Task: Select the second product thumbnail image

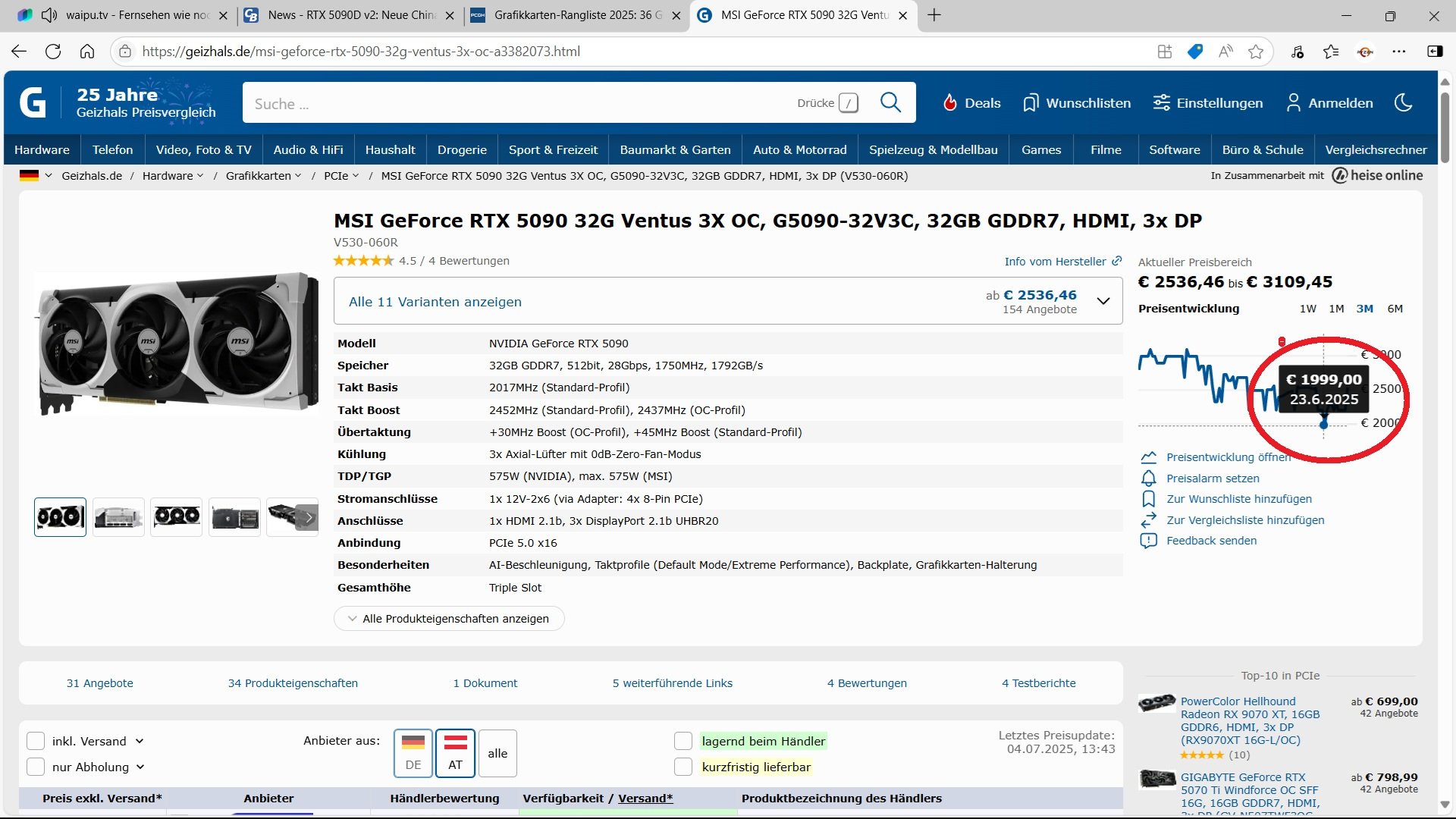Action: click(x=118, y=517)
